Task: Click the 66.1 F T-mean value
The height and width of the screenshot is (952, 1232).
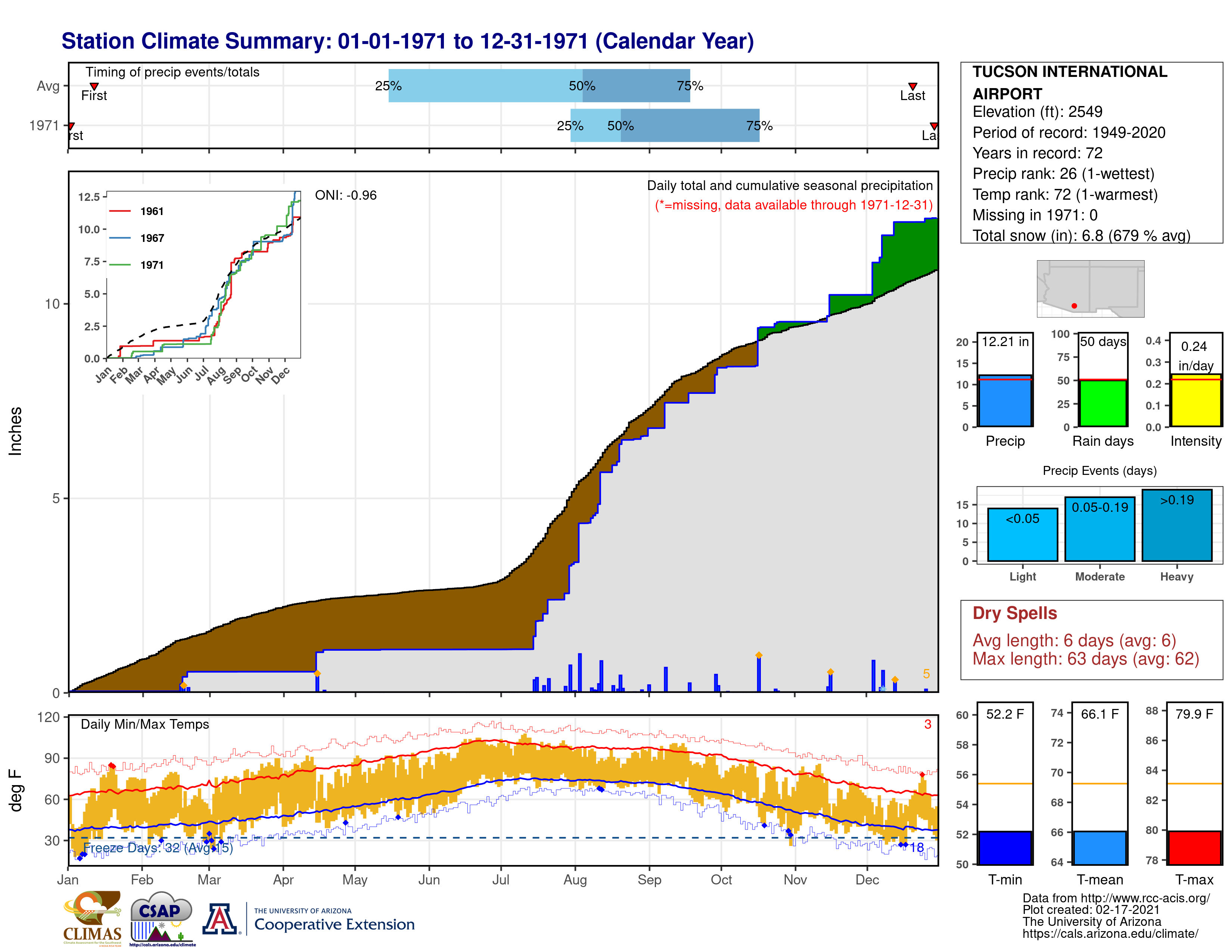Action: pos(1099,714)
